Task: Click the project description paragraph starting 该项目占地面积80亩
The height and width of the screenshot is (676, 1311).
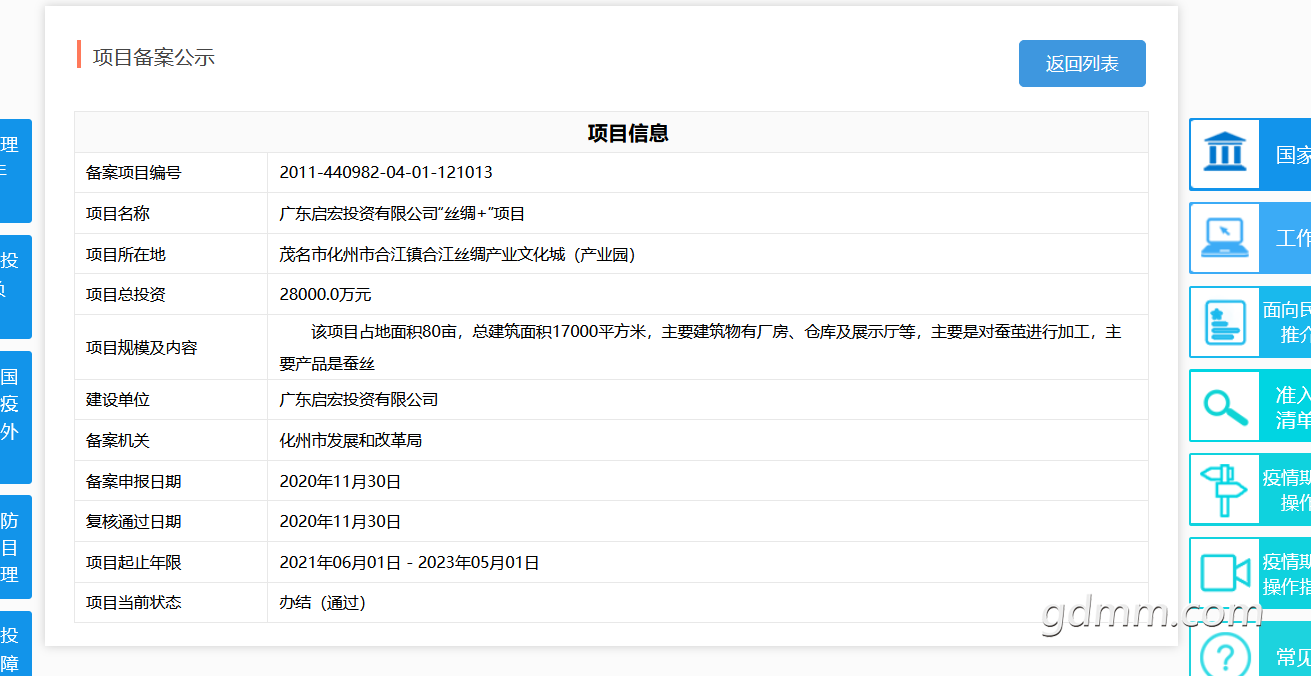Action: [700, 347]
